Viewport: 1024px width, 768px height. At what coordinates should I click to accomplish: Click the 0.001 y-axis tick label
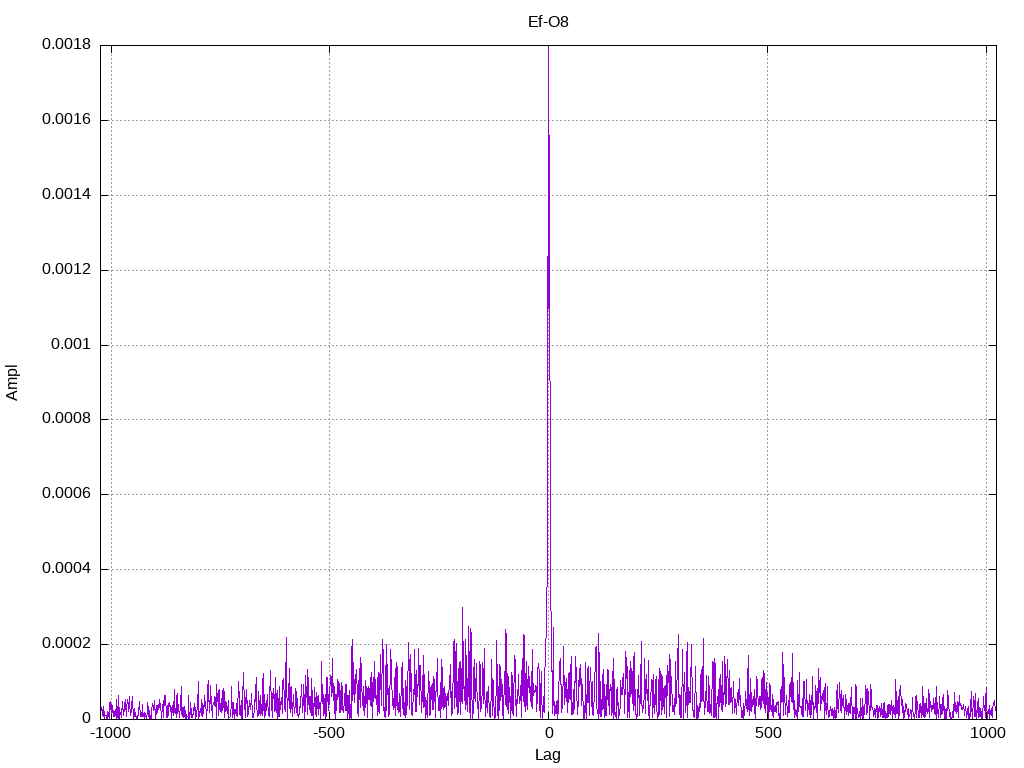click(71, 344)
